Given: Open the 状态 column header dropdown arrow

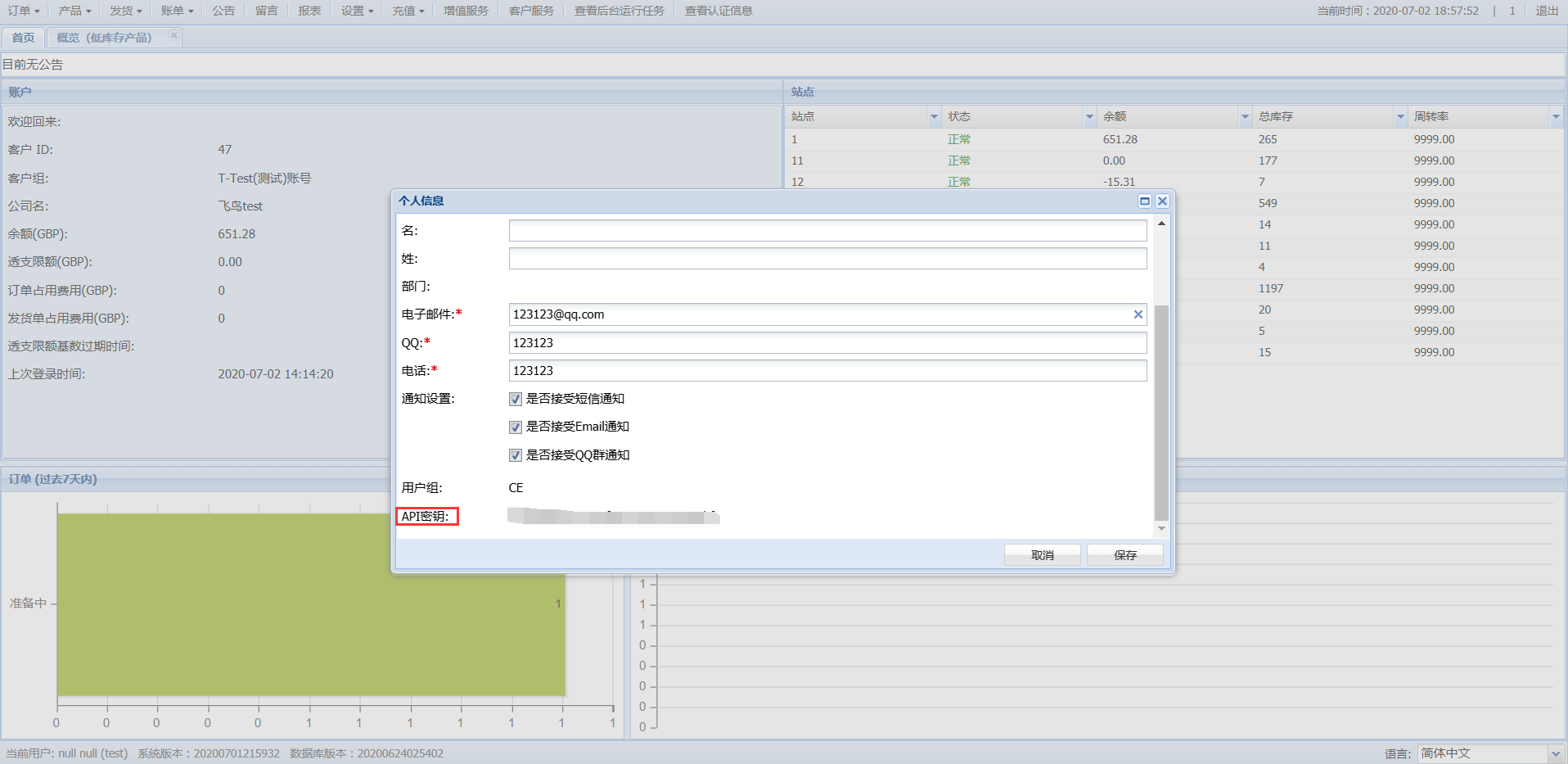Looking at the screenshot, I should pos(1089,117).
